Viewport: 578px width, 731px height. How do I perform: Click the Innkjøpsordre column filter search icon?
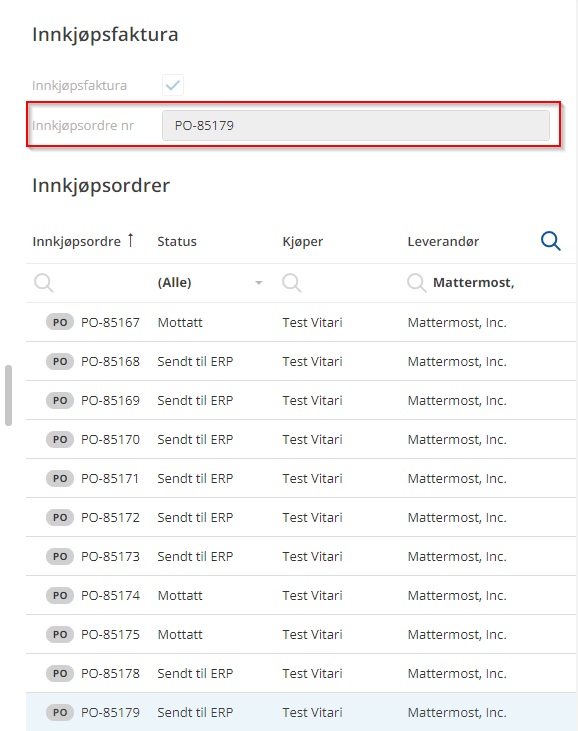pos(44,283)
